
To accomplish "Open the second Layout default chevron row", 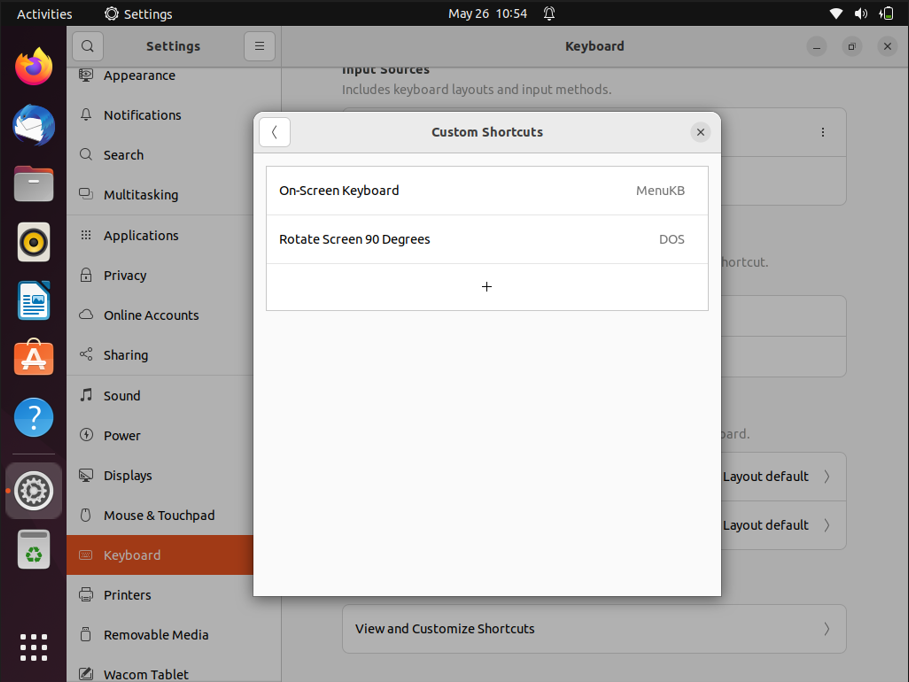I will [780, 525].
